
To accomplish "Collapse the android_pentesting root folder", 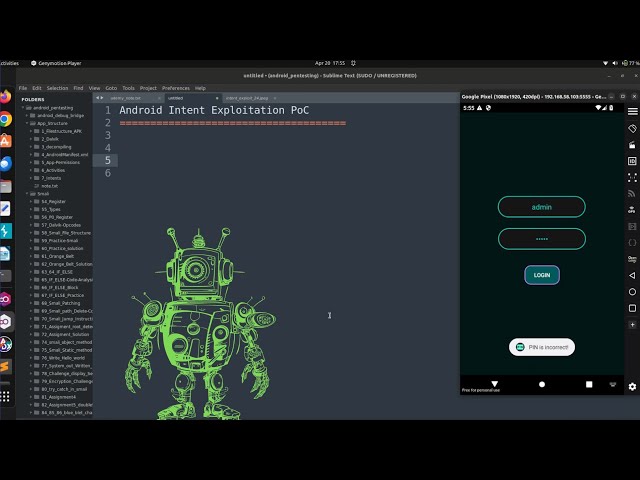I will coord(23,108).
